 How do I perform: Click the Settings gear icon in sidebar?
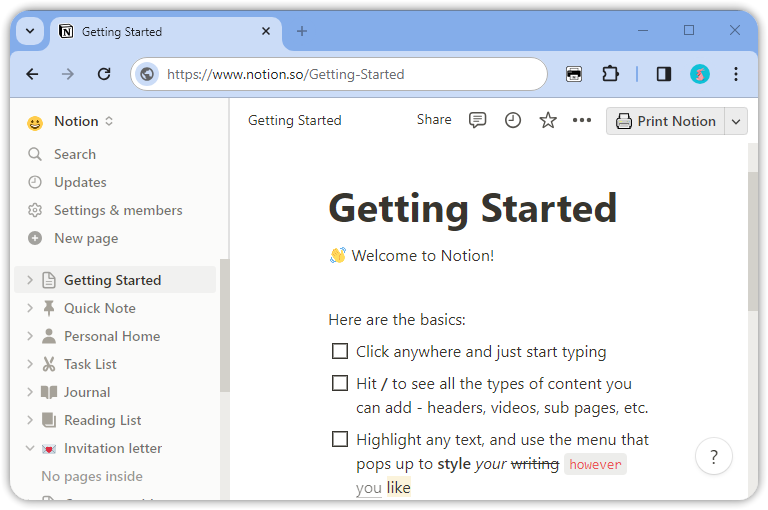coord(35,210)
